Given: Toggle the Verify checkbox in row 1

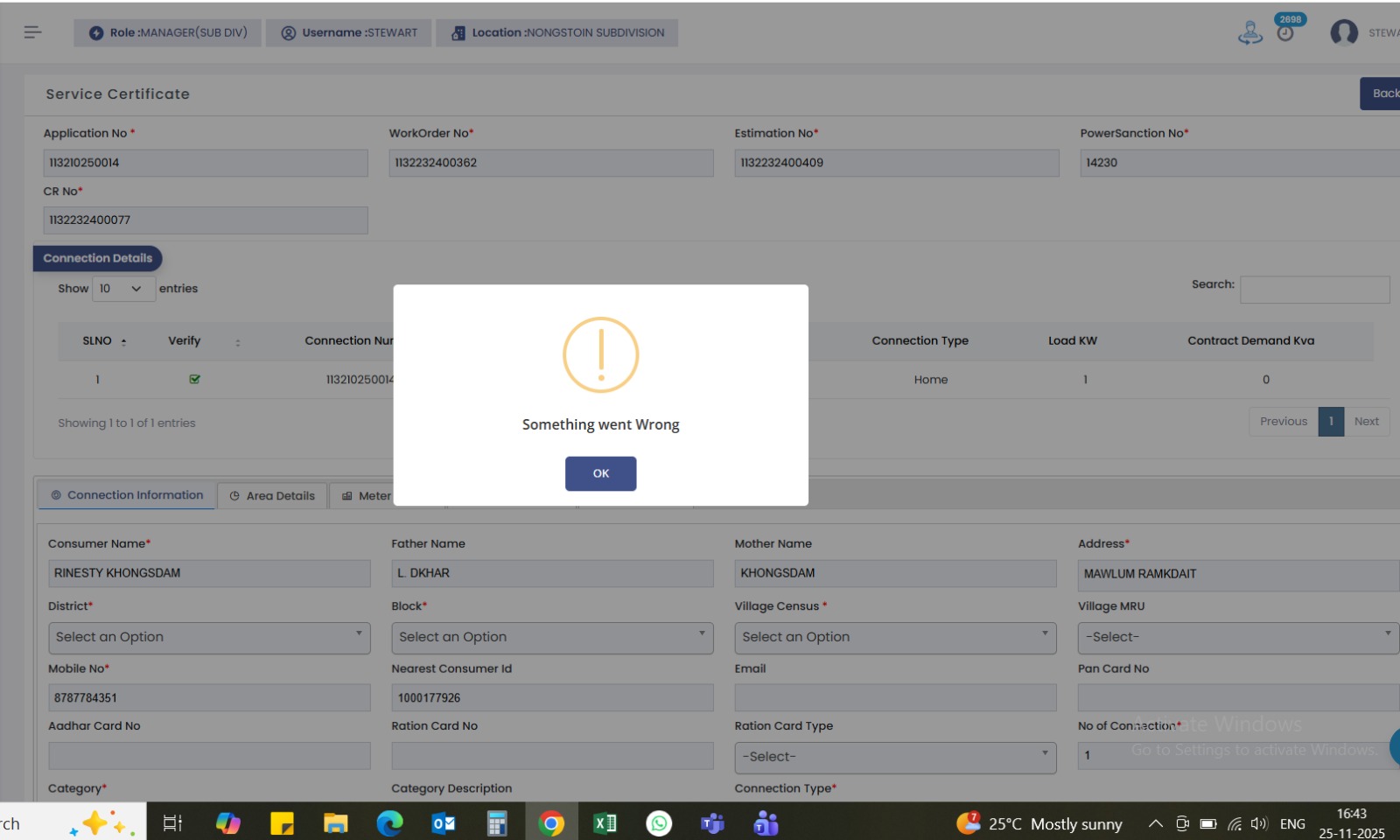Looking at the screenshot, I should [194, 380].
